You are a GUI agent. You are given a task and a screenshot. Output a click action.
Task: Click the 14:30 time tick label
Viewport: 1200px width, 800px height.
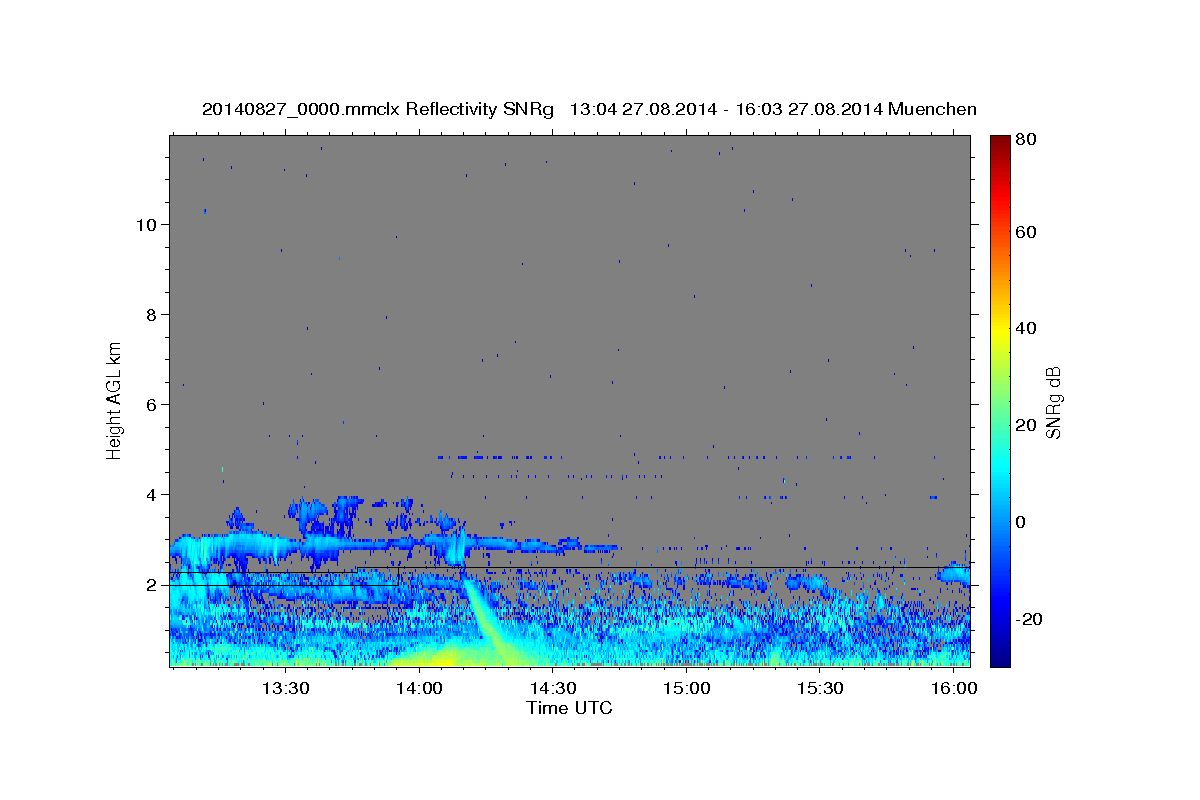point(553,688)
